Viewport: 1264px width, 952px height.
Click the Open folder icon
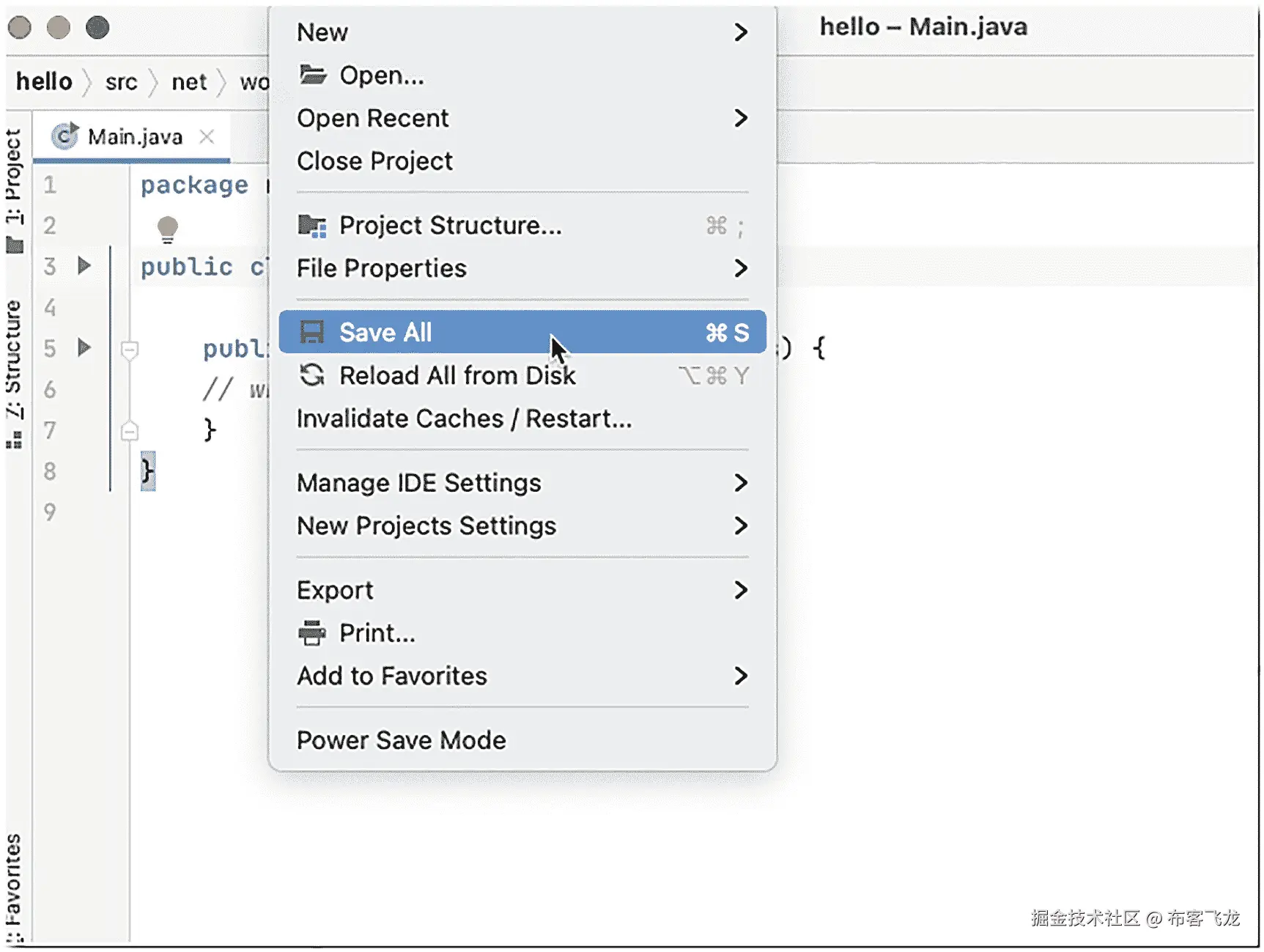coord(313,75)
